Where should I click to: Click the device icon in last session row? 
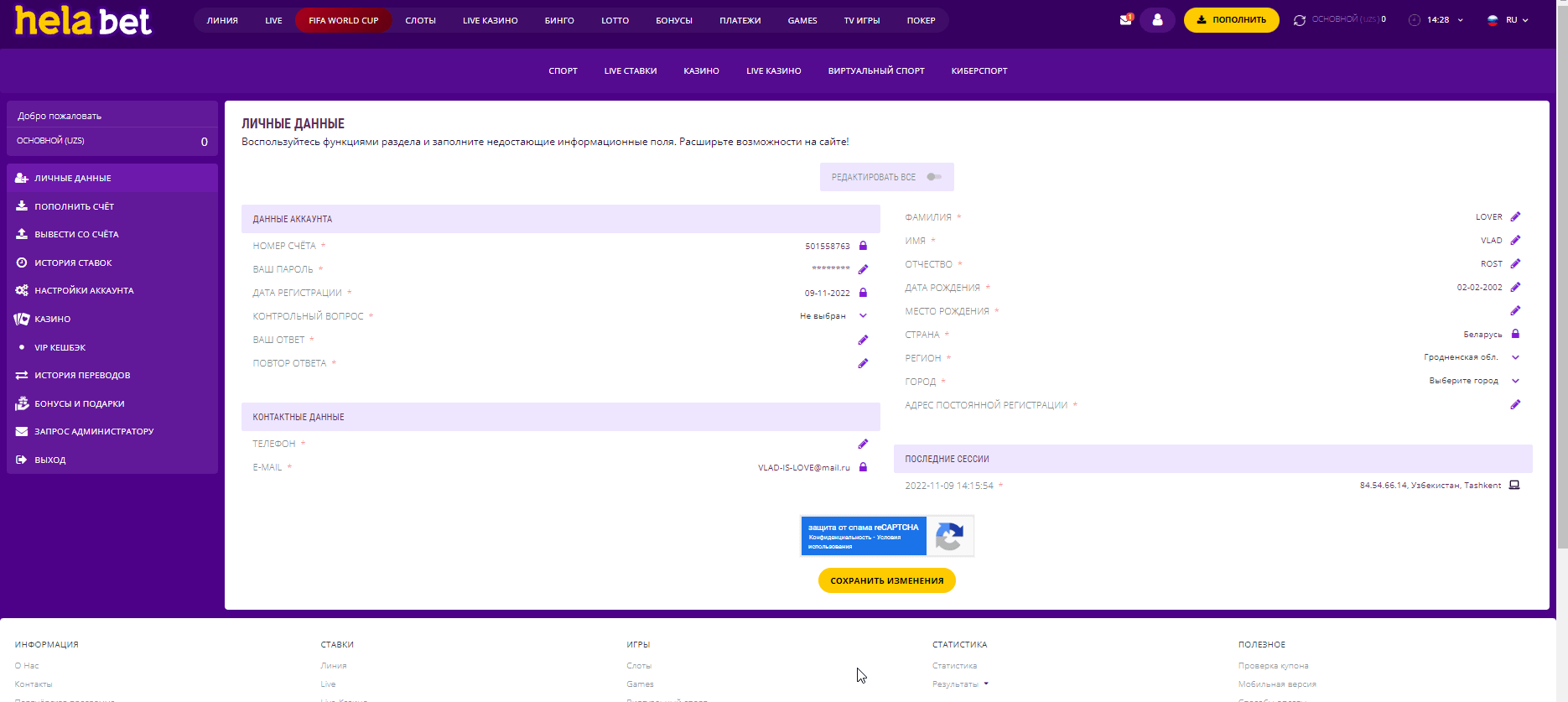1514,485
